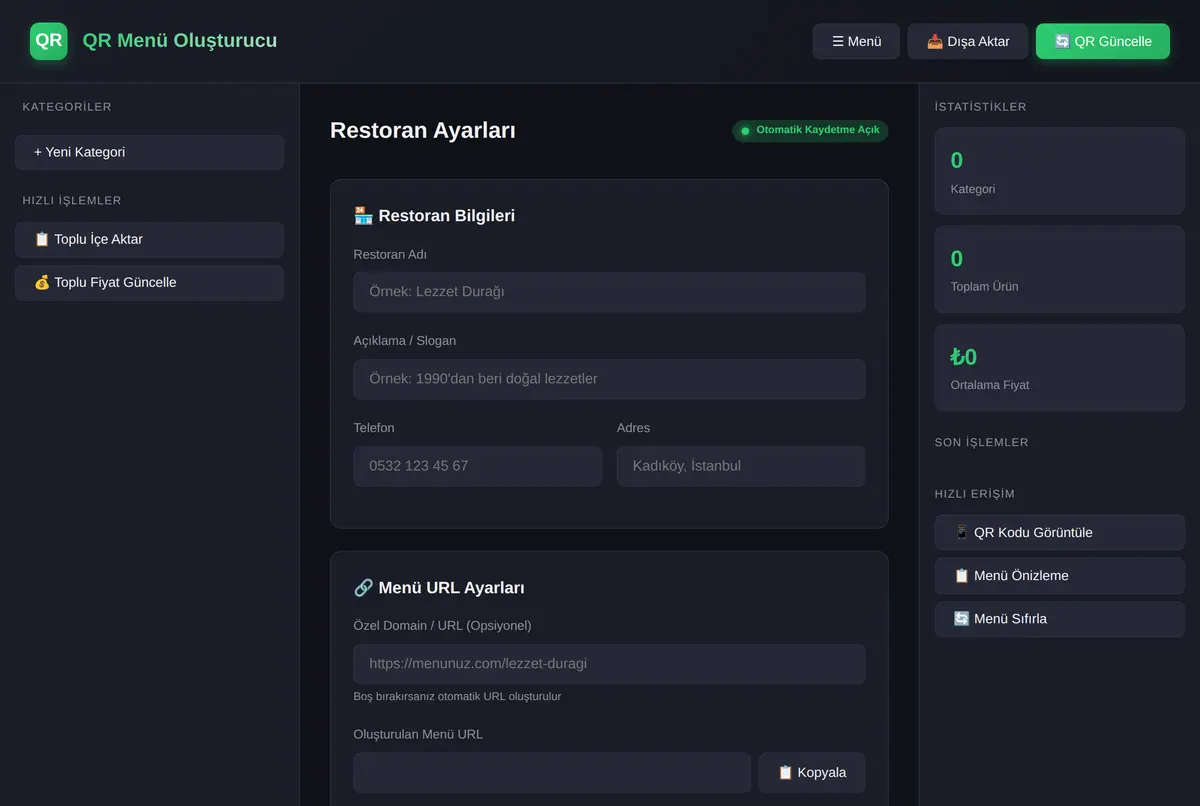Screen dimensions: 1200x806
Task: Click the QR Menü Oluşturucu title text
Action: coord(180,41)
